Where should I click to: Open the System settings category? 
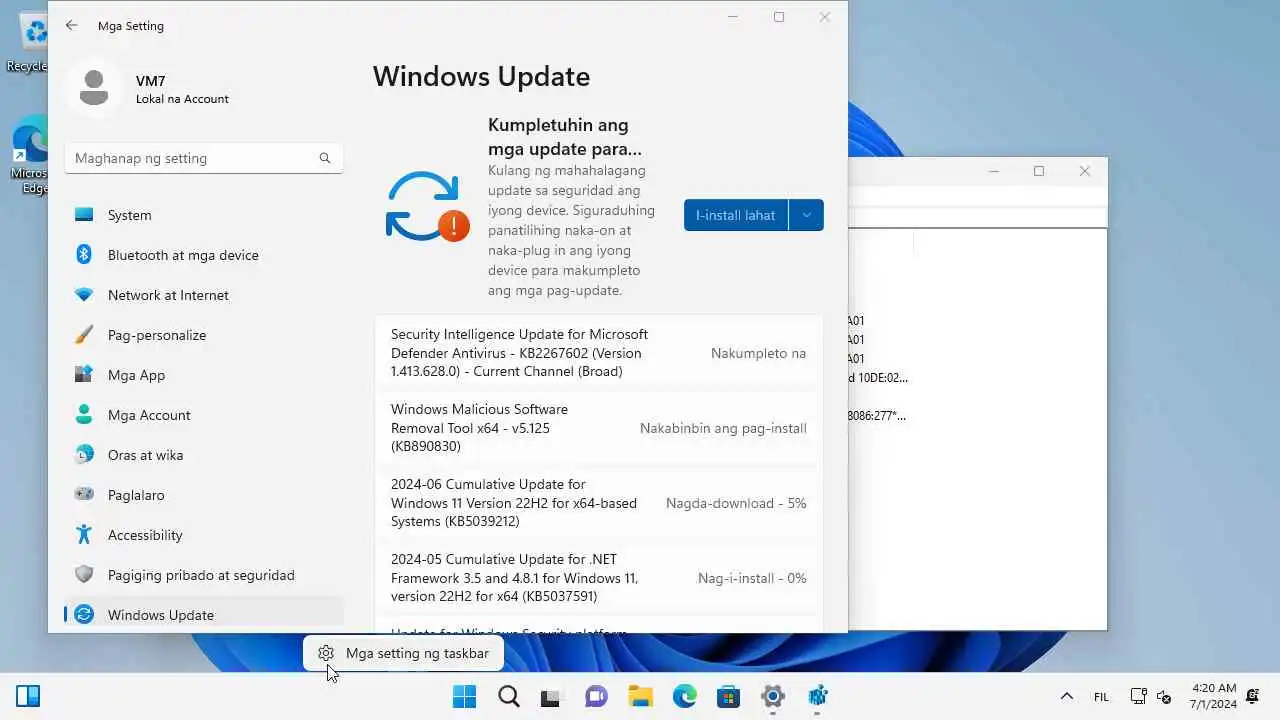[204, 215]
